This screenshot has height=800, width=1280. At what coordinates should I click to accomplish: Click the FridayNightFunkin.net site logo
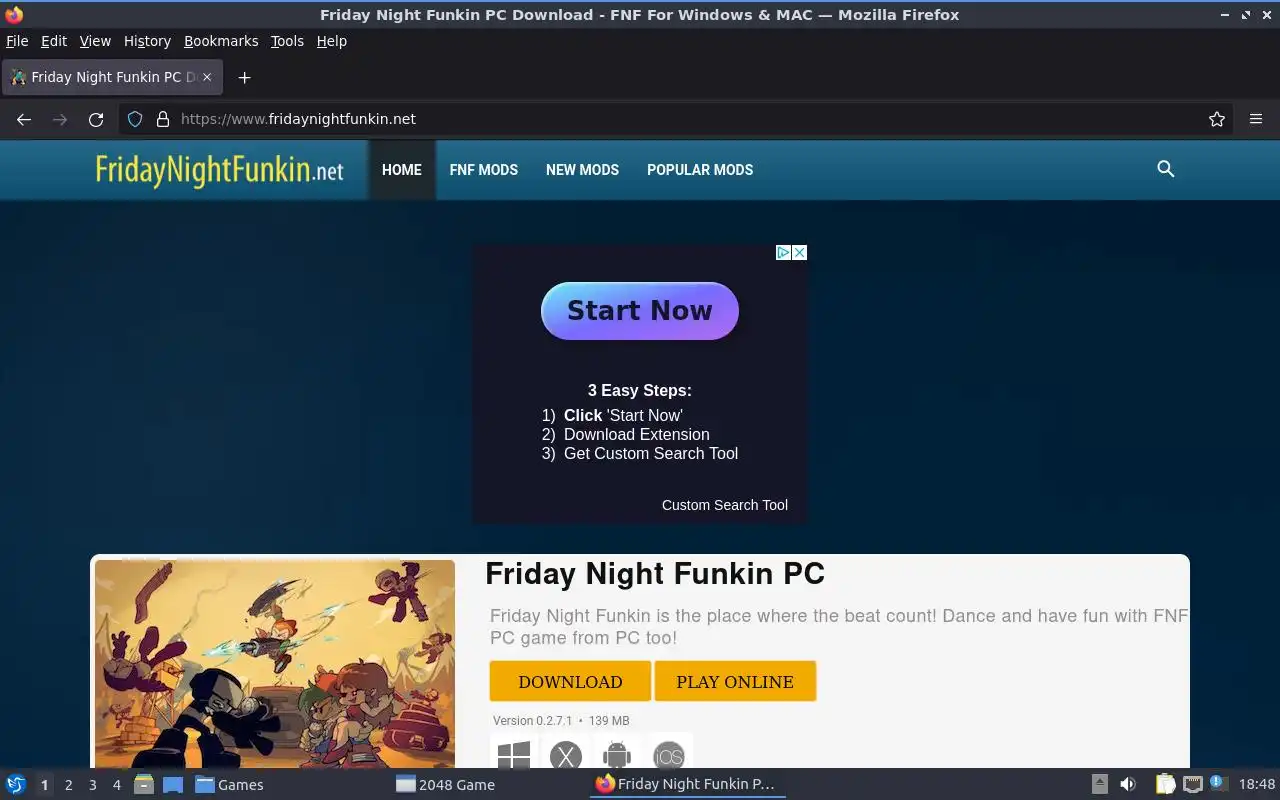click(x=219, y=169)
